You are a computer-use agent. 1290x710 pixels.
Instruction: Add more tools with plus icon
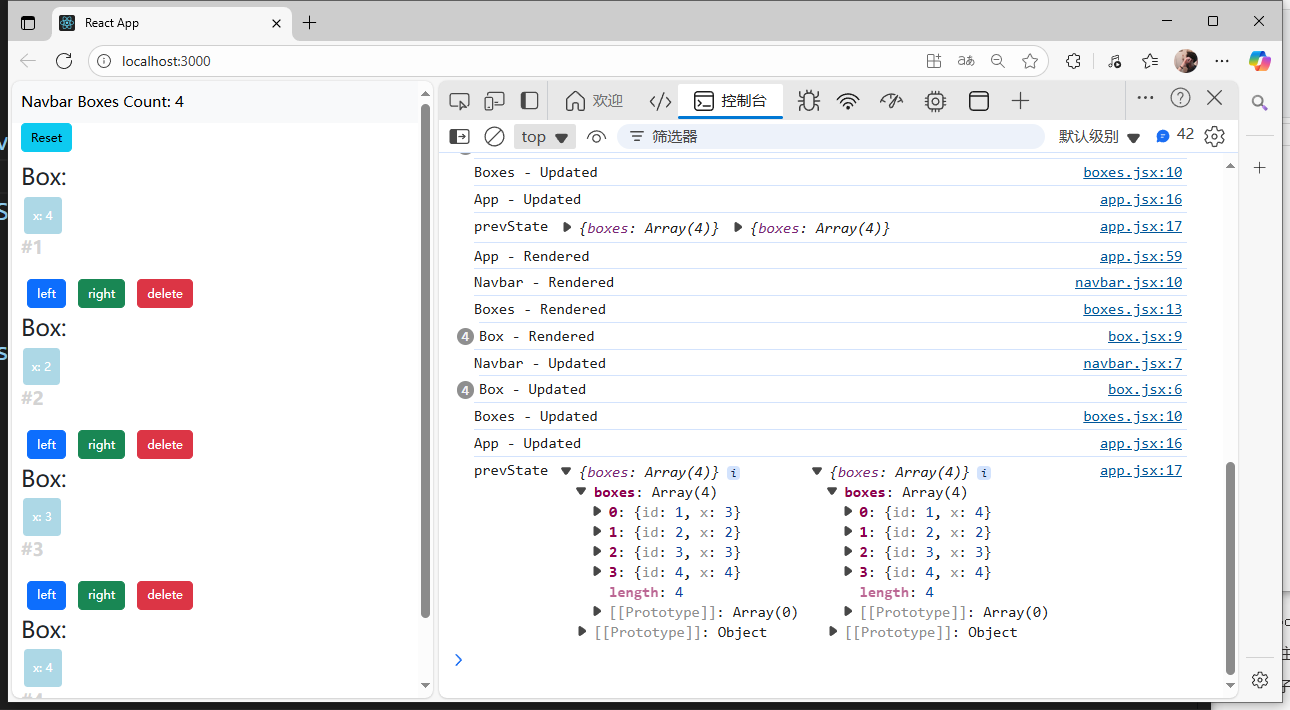pyautogui.click(x=1020, y=101)
